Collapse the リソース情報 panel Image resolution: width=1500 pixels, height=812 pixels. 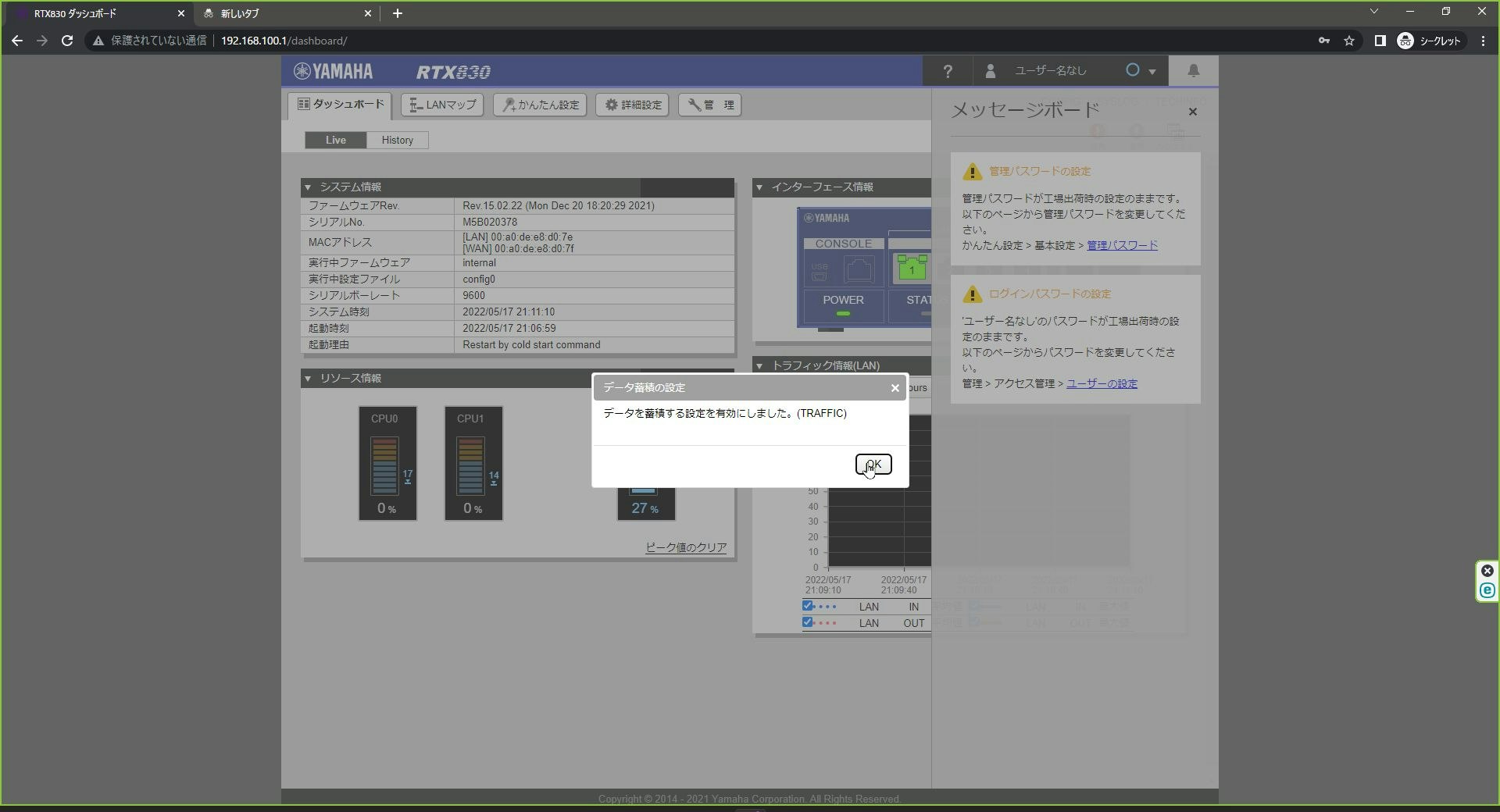click(x=308, y=379)
